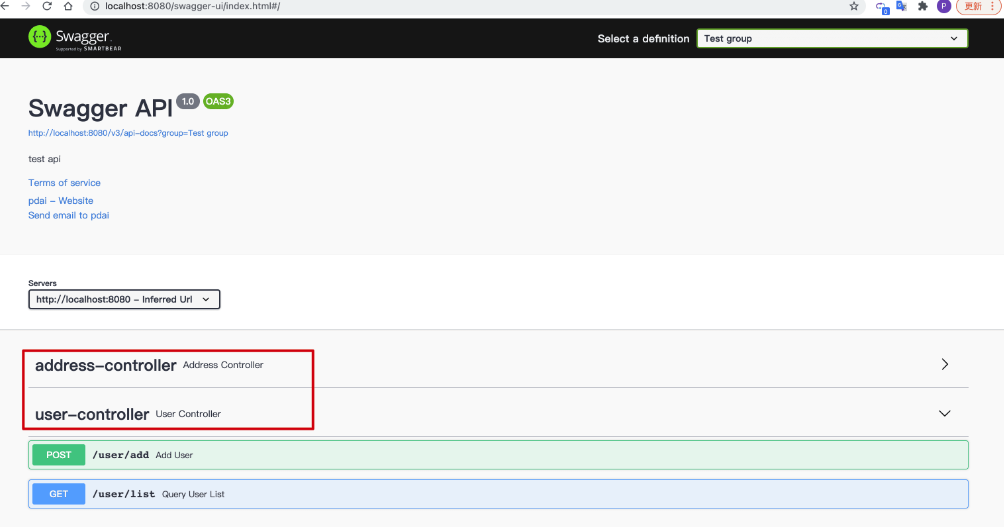This screenshot has height=527, width=1004.
Task: Bookmark this page with the star icon
Action: click(x=853, y=6)
